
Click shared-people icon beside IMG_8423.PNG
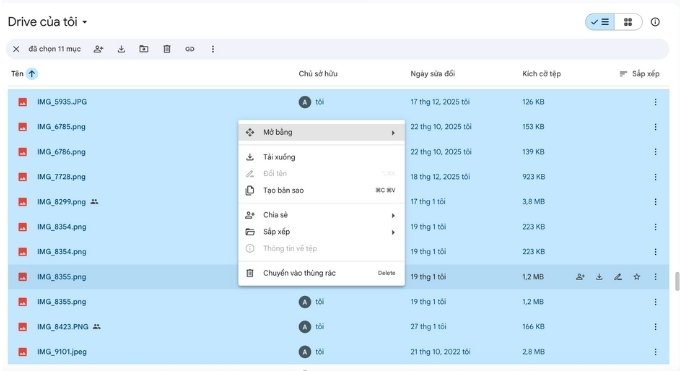point(97,326)
